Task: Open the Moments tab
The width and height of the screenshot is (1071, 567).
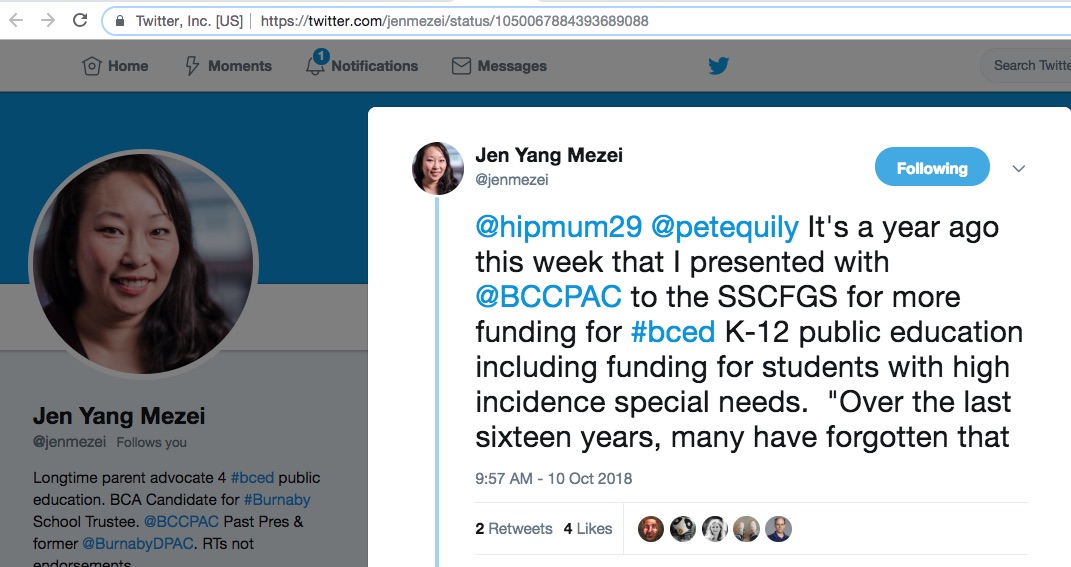Action: click(228, 66)
